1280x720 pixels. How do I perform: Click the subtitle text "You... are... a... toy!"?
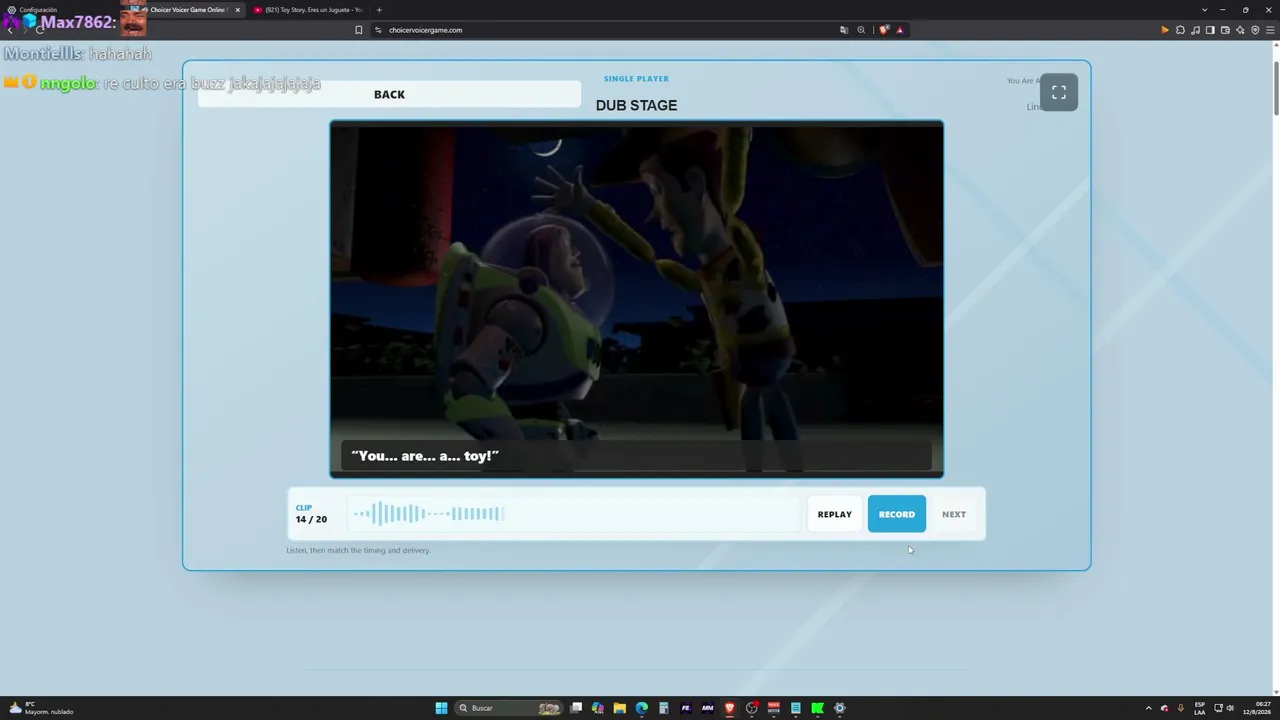[425, 456]
